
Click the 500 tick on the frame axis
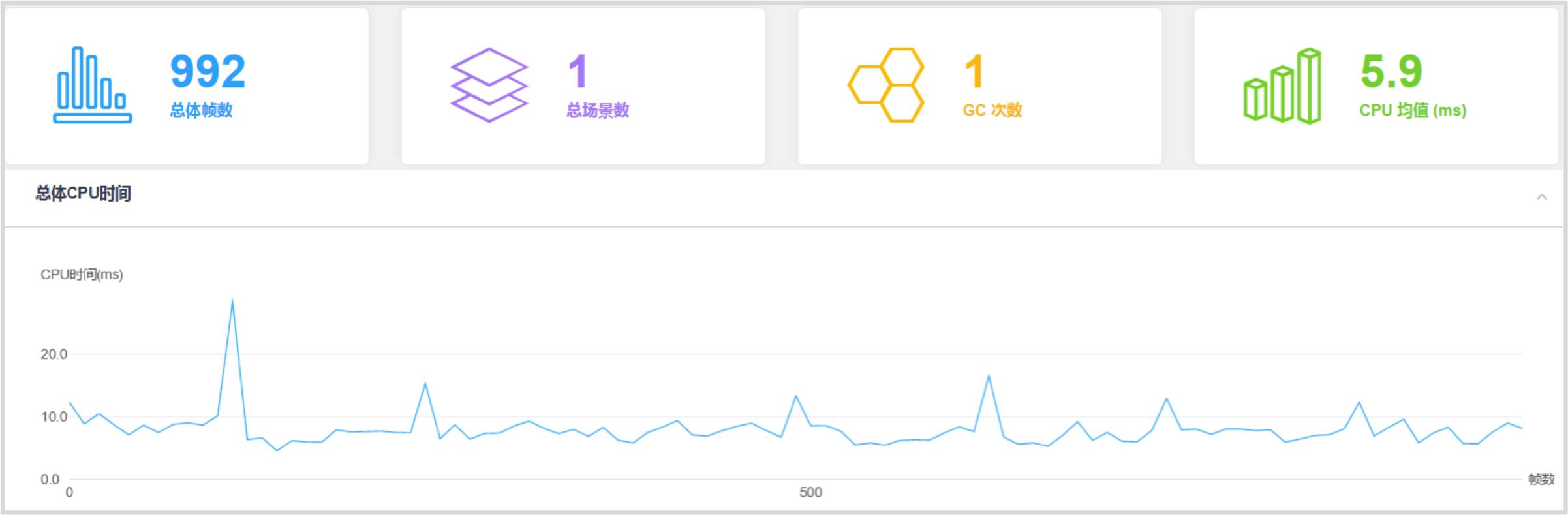[x=810, y=492]
